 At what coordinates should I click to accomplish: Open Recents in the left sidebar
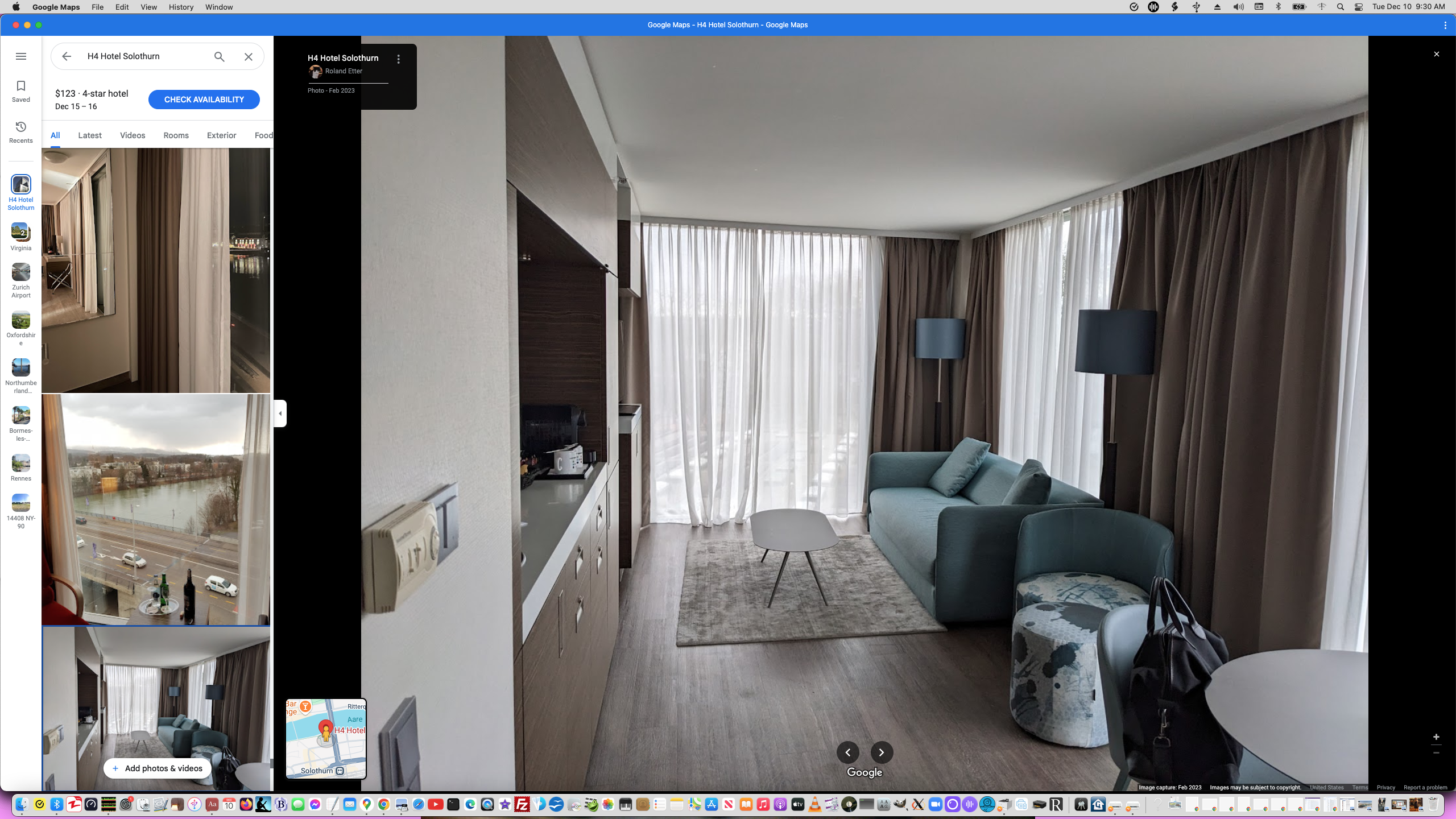(20, 131)
